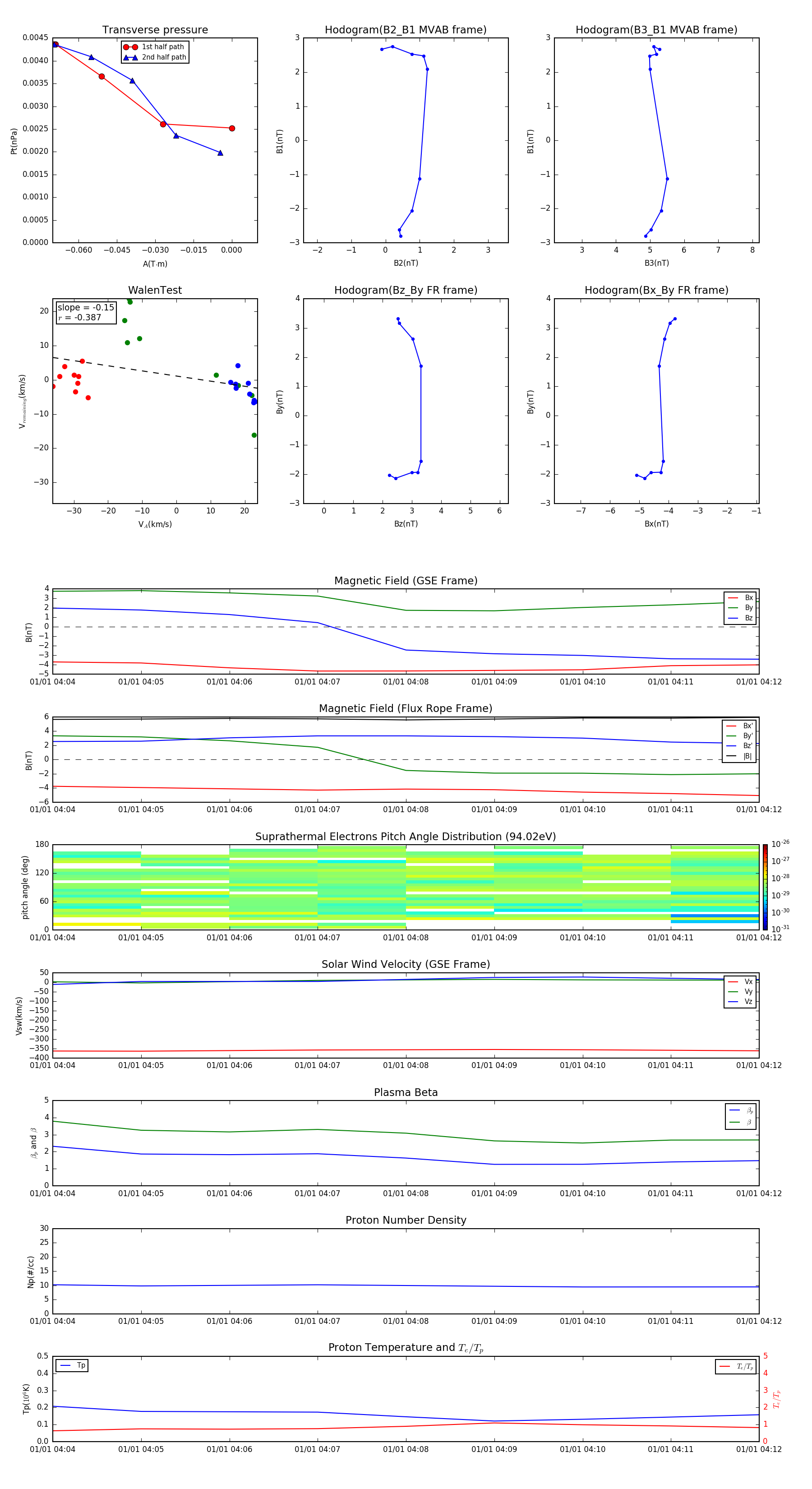Click the Bx legend entry in GSE magnetic field
812x1489 pixels.
coord(740,598)
